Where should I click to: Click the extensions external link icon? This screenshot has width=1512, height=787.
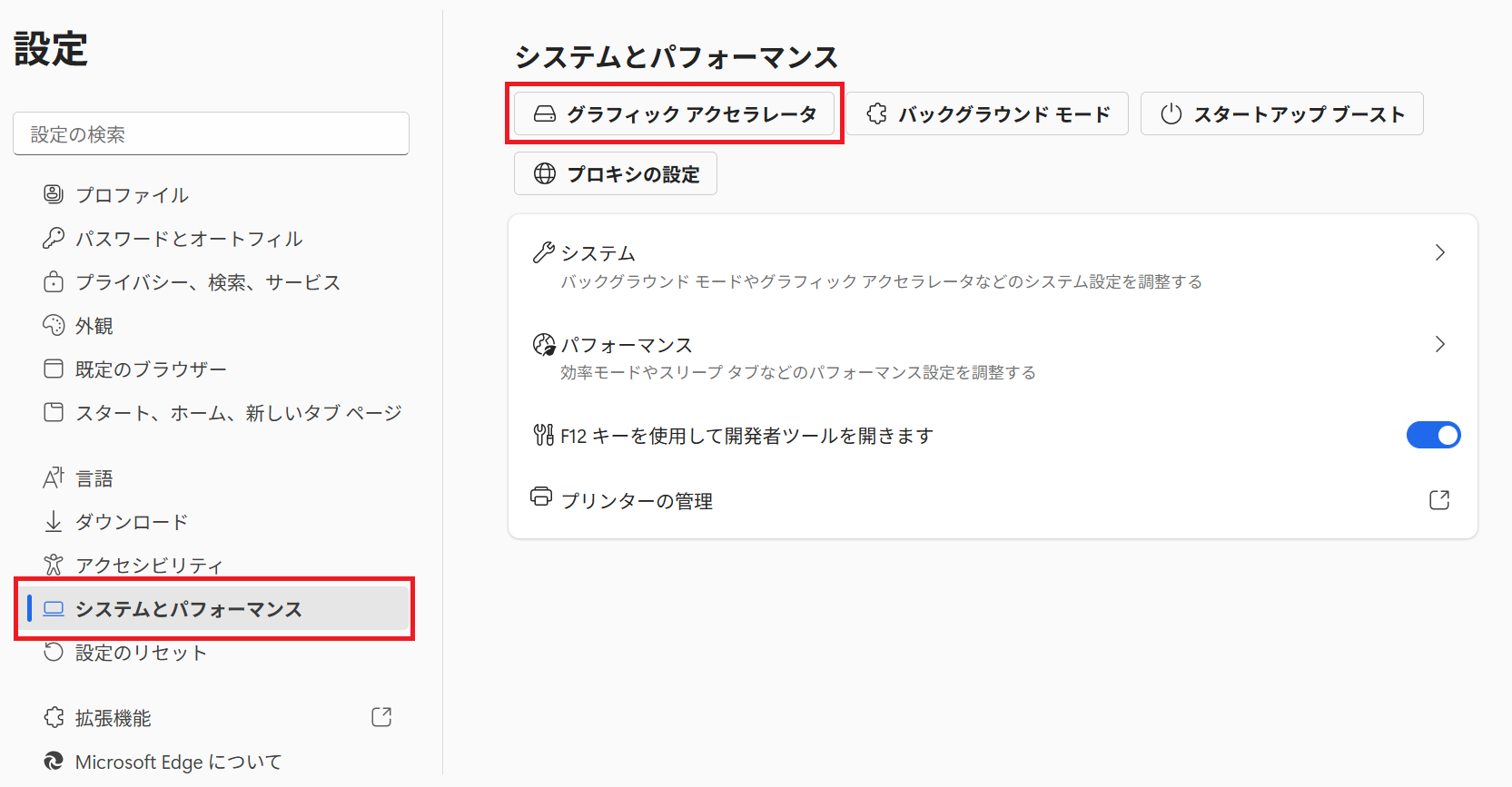381,717
